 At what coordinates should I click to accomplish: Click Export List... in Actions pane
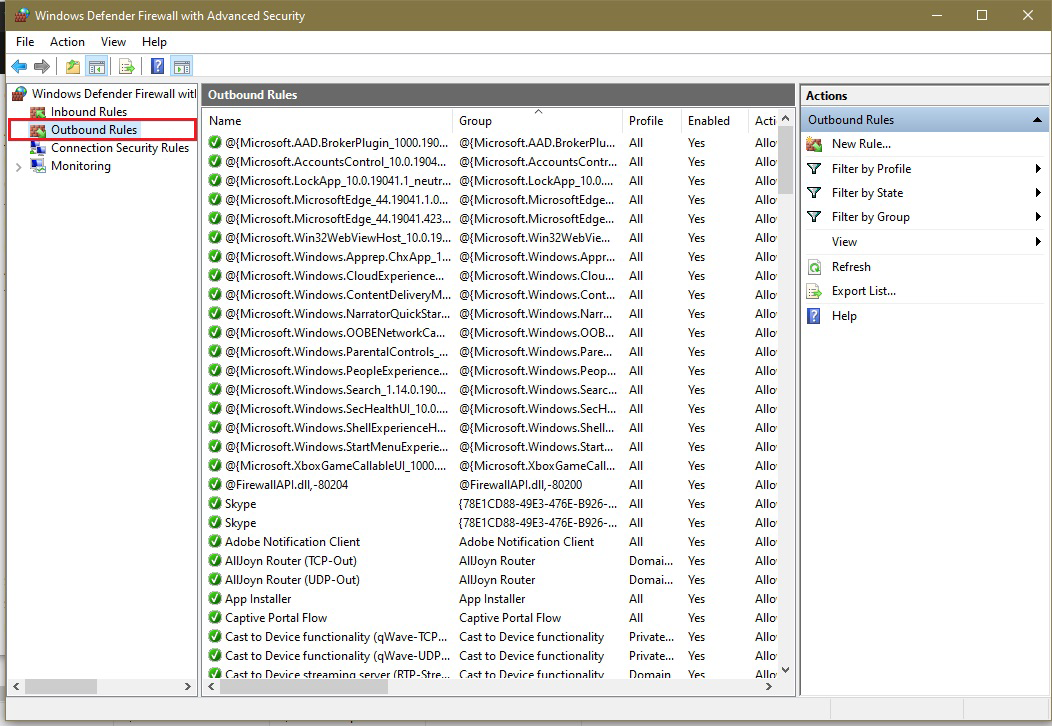point(863,291)
